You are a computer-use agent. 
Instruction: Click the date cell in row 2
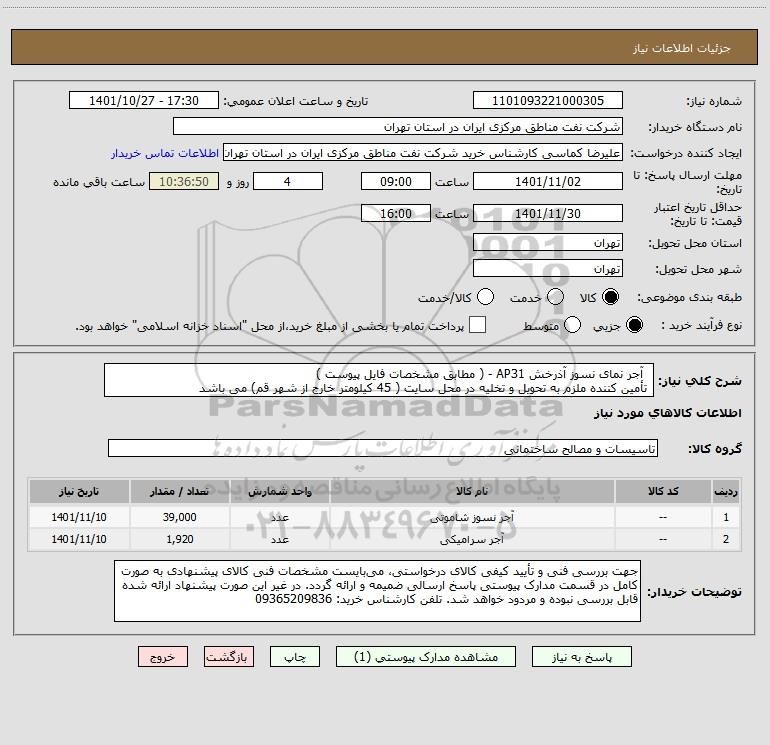click(79, 539)
